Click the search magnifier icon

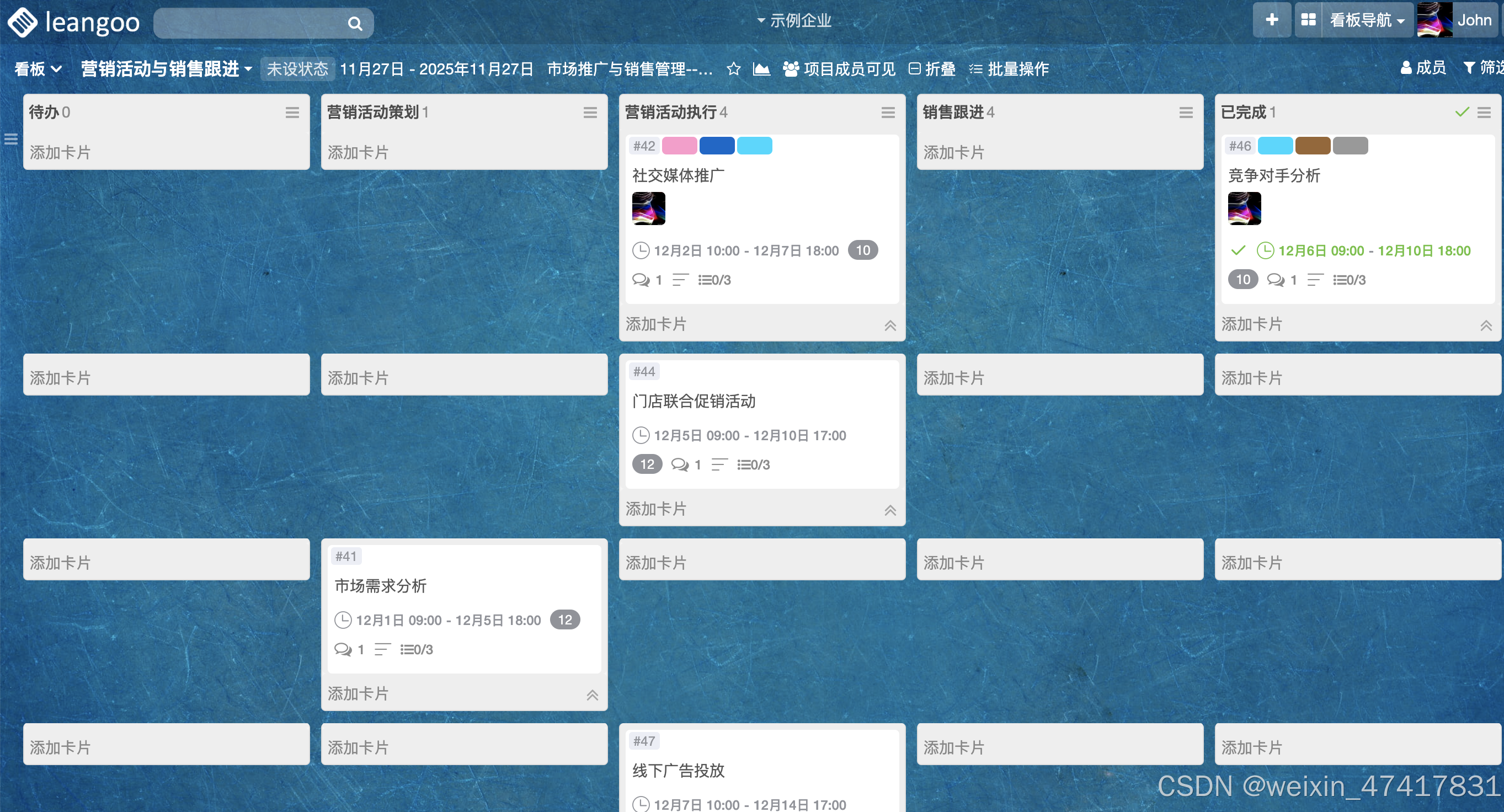pyautogui.click(x=354, y=24)
